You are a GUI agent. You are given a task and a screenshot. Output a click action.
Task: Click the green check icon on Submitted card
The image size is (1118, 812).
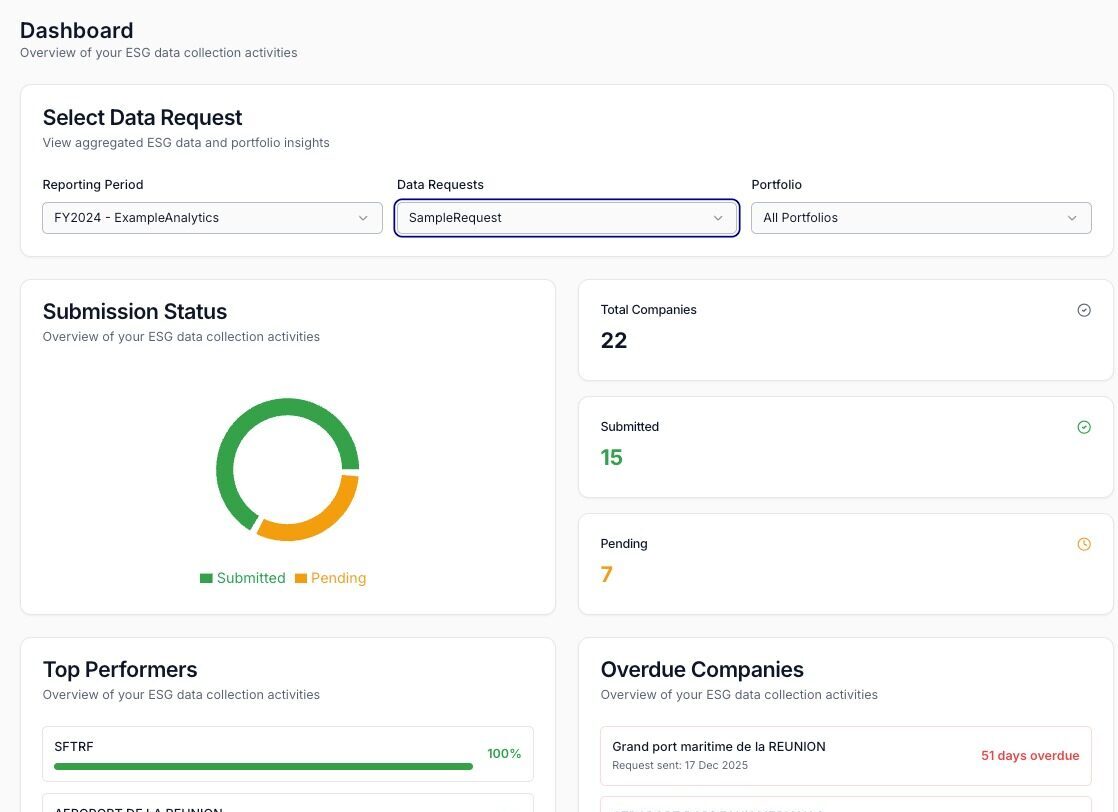(x=1084, y=428)
